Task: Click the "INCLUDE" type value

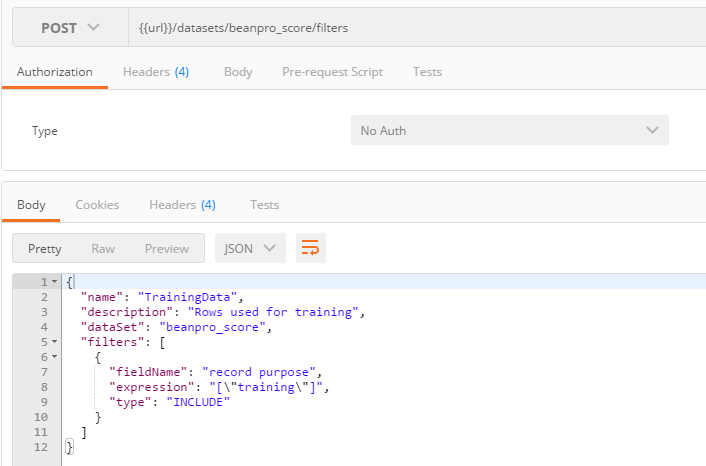Action: click(x=198, y=402)
